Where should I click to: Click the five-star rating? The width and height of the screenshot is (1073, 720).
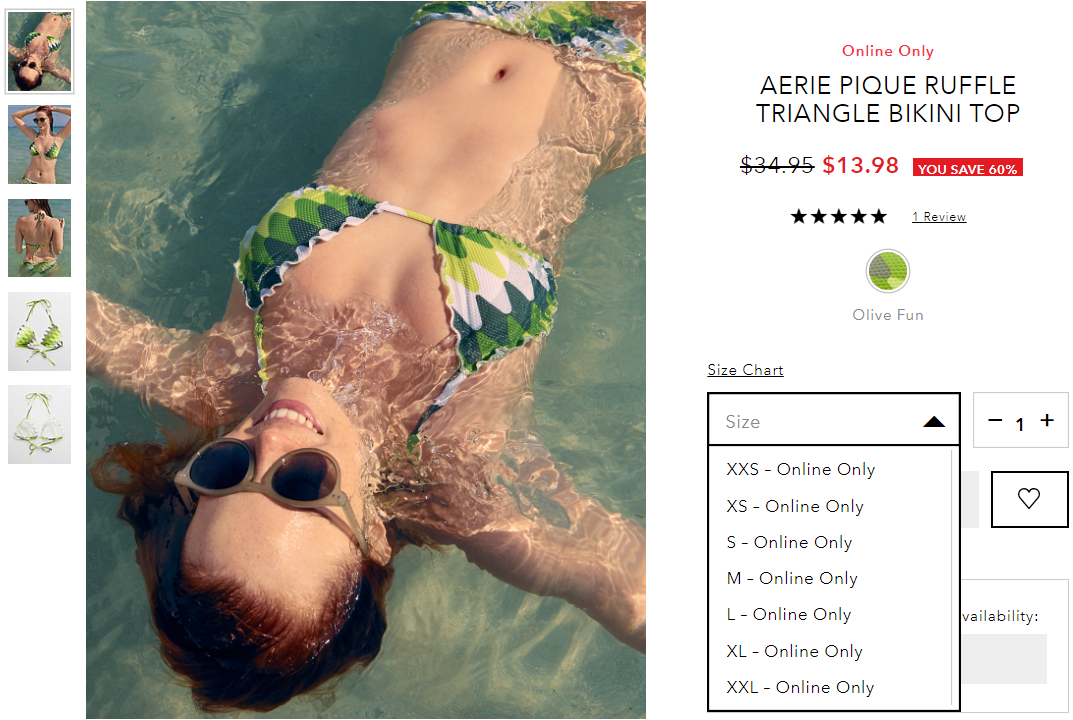[x=838, y=217]
